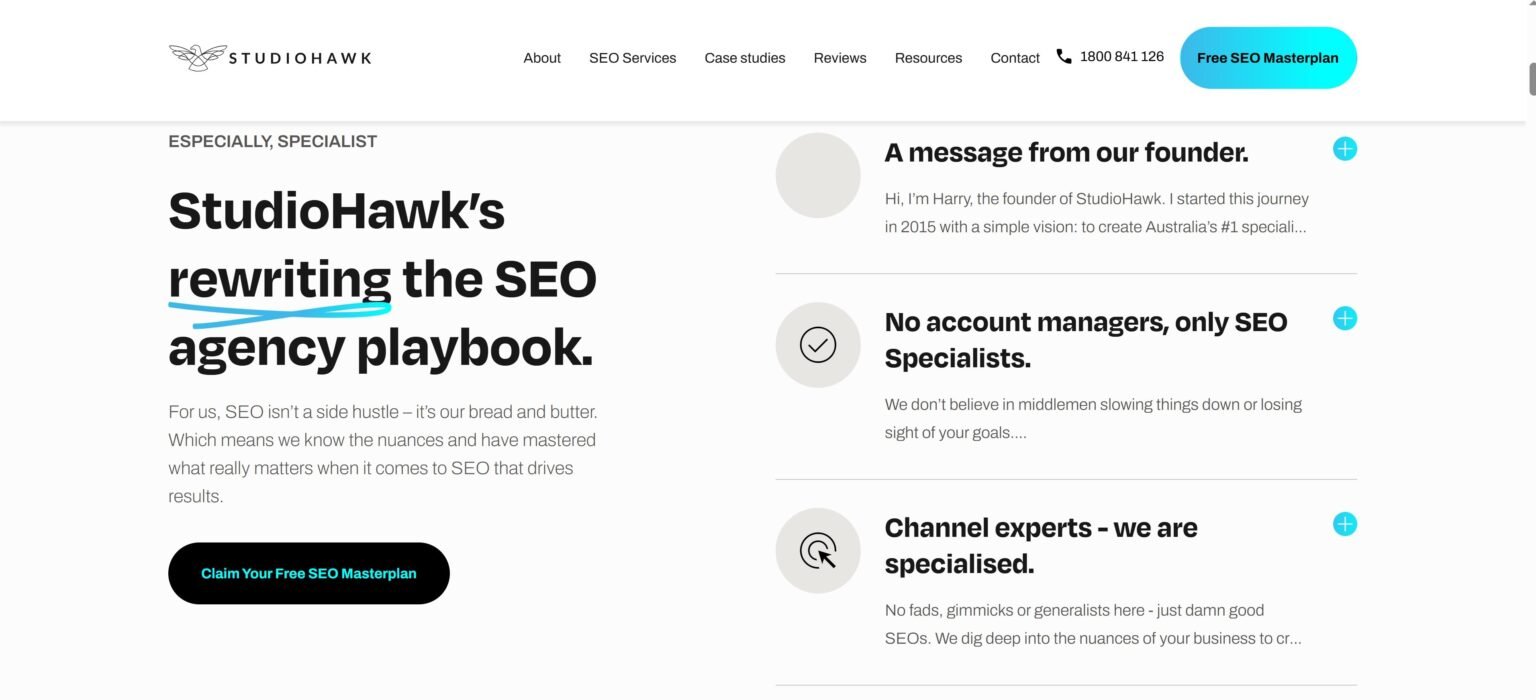
Task: Call the 1800 841 126 number link
Action: pos(1122,57)
